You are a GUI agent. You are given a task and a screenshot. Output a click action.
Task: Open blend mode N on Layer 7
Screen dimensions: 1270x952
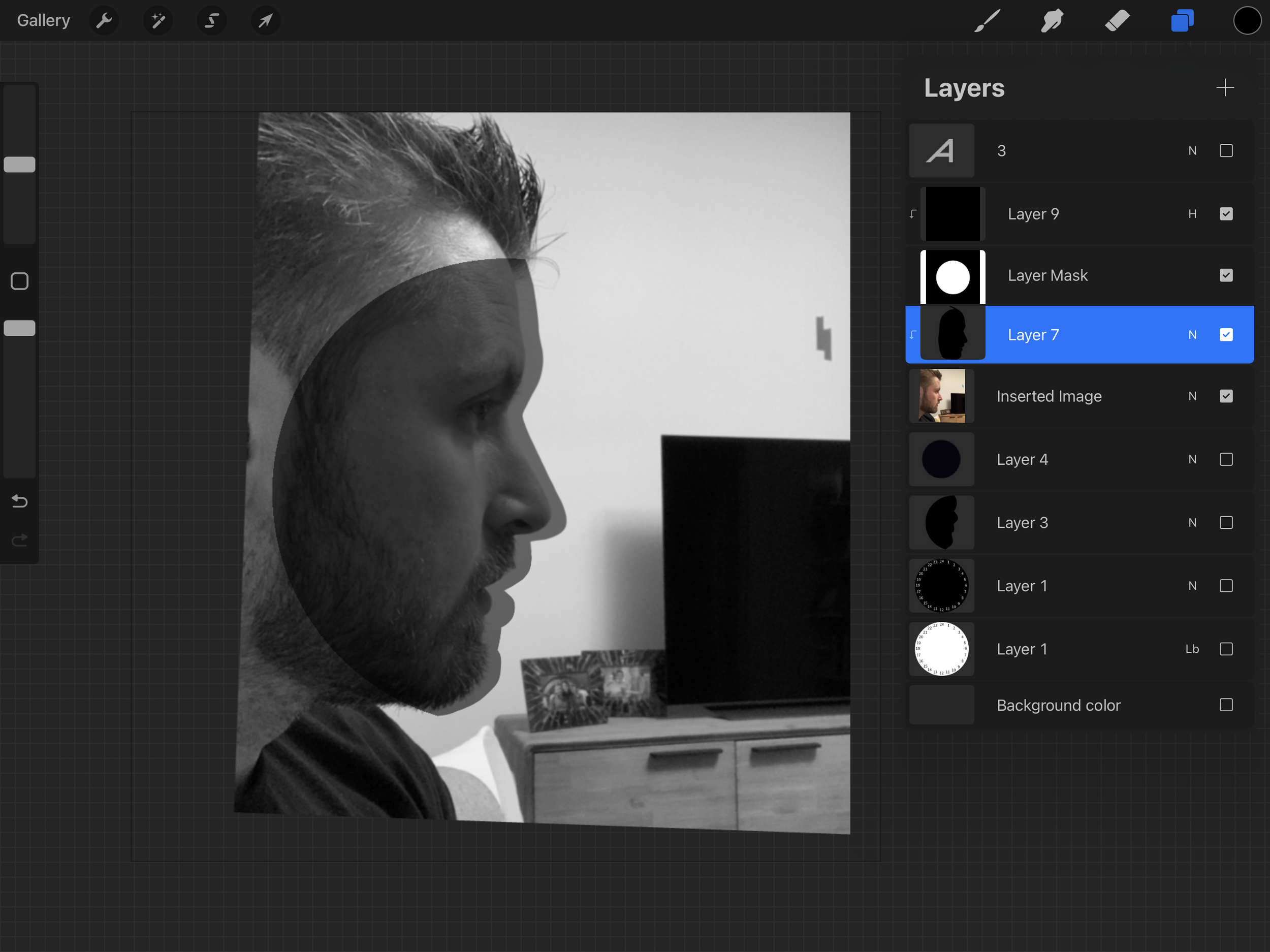1192,335
